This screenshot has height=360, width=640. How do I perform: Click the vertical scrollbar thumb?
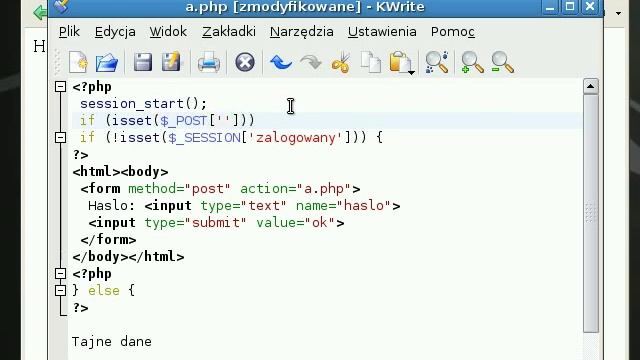pos(591,213)
